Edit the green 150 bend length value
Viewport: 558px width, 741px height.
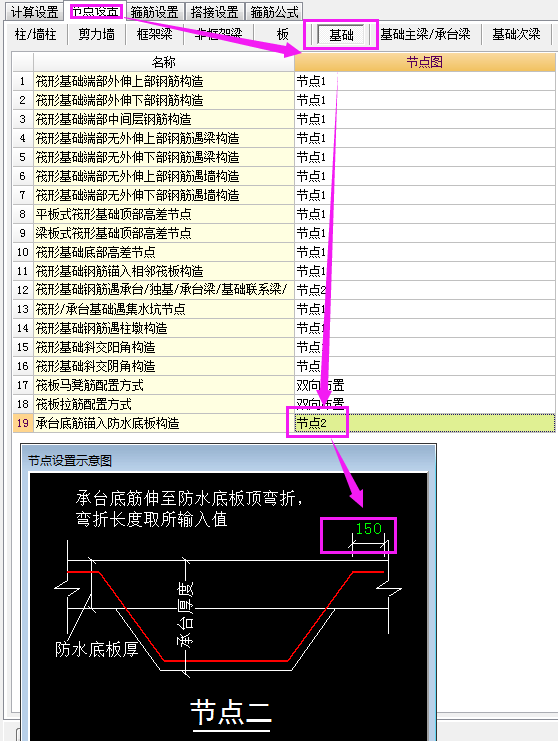tap(369, 528)
